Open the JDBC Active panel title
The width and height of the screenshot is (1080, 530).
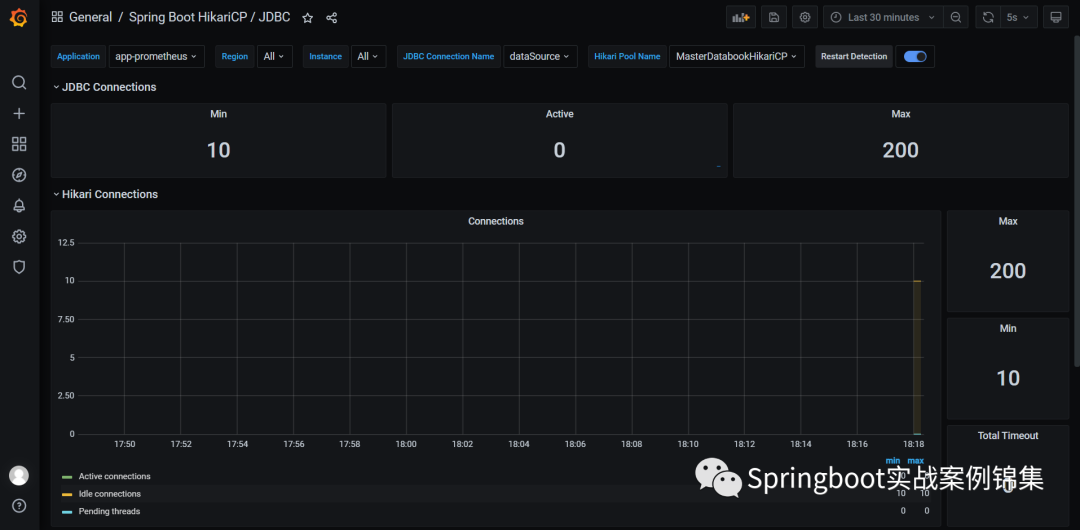pos(559,114)
